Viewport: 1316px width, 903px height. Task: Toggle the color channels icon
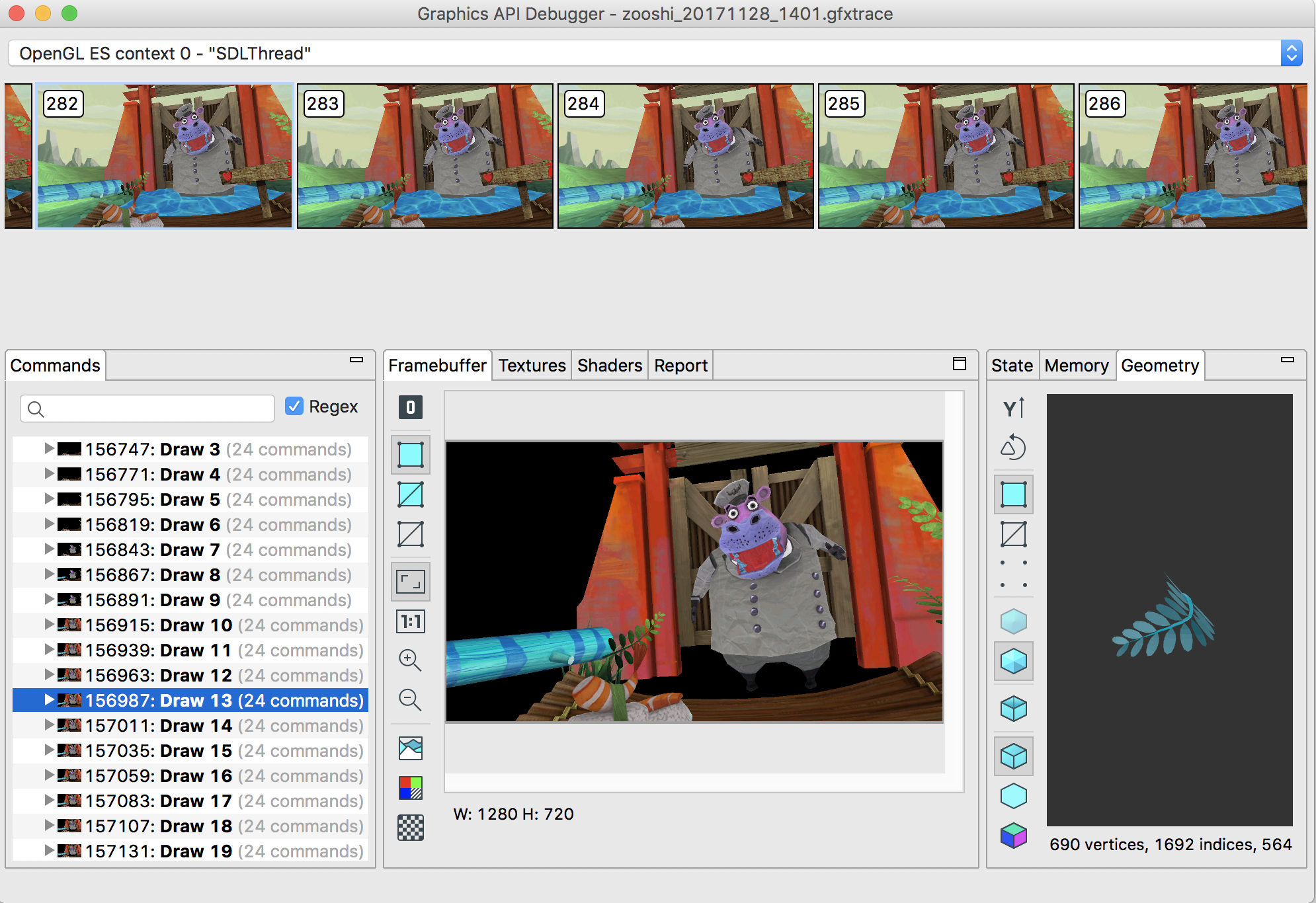[x=410, y=788]
